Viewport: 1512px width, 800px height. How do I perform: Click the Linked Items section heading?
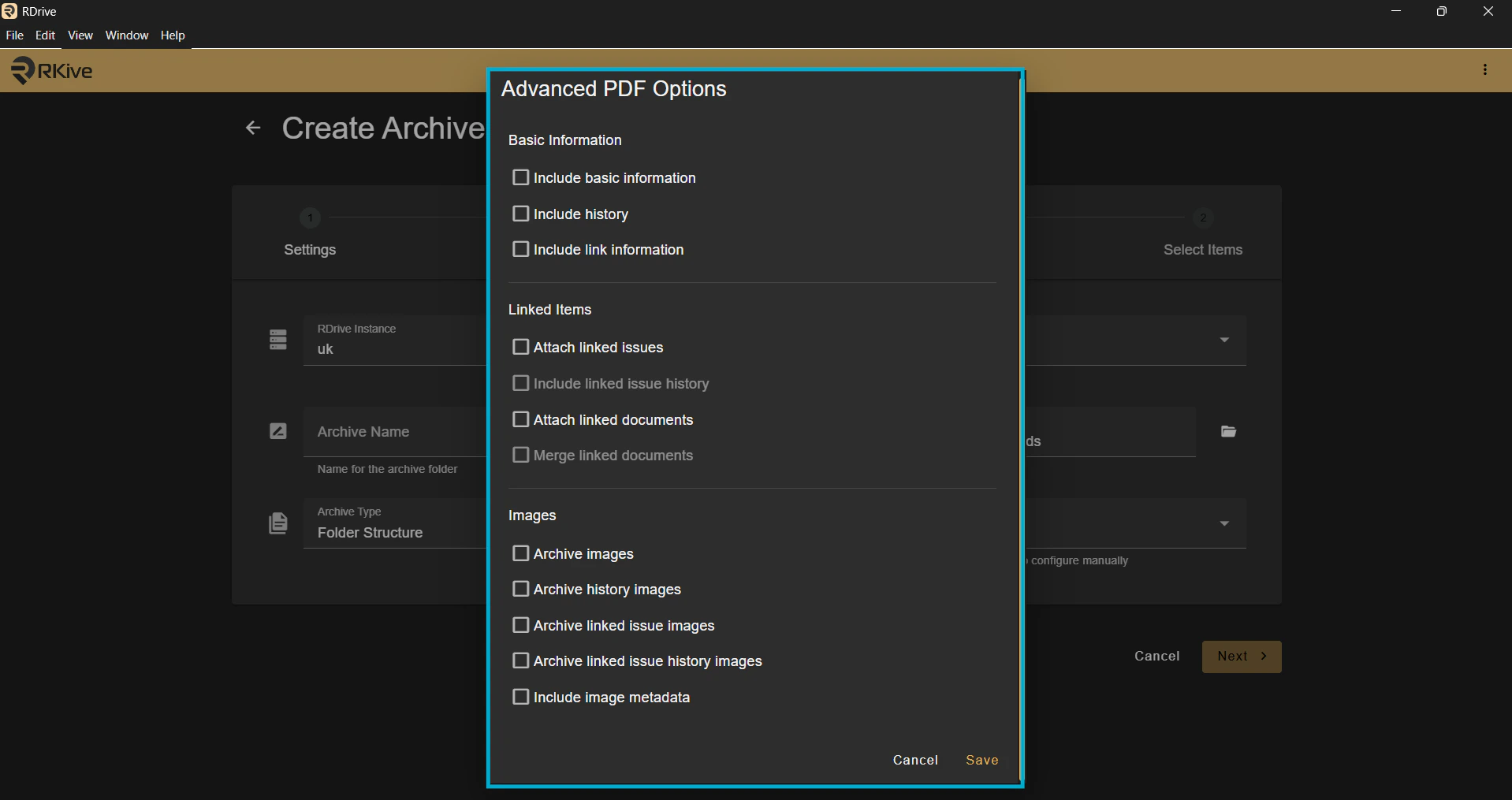550,310
